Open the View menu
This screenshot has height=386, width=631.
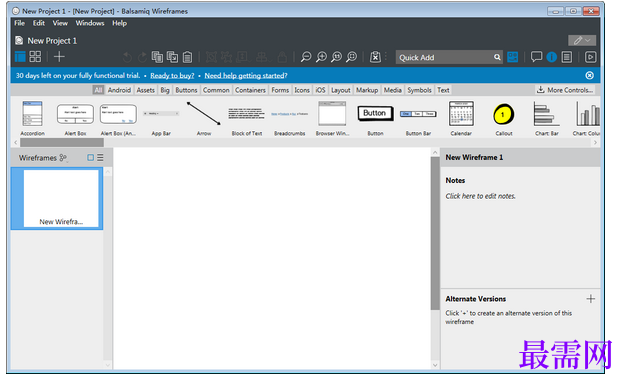[x=60, y=23]
